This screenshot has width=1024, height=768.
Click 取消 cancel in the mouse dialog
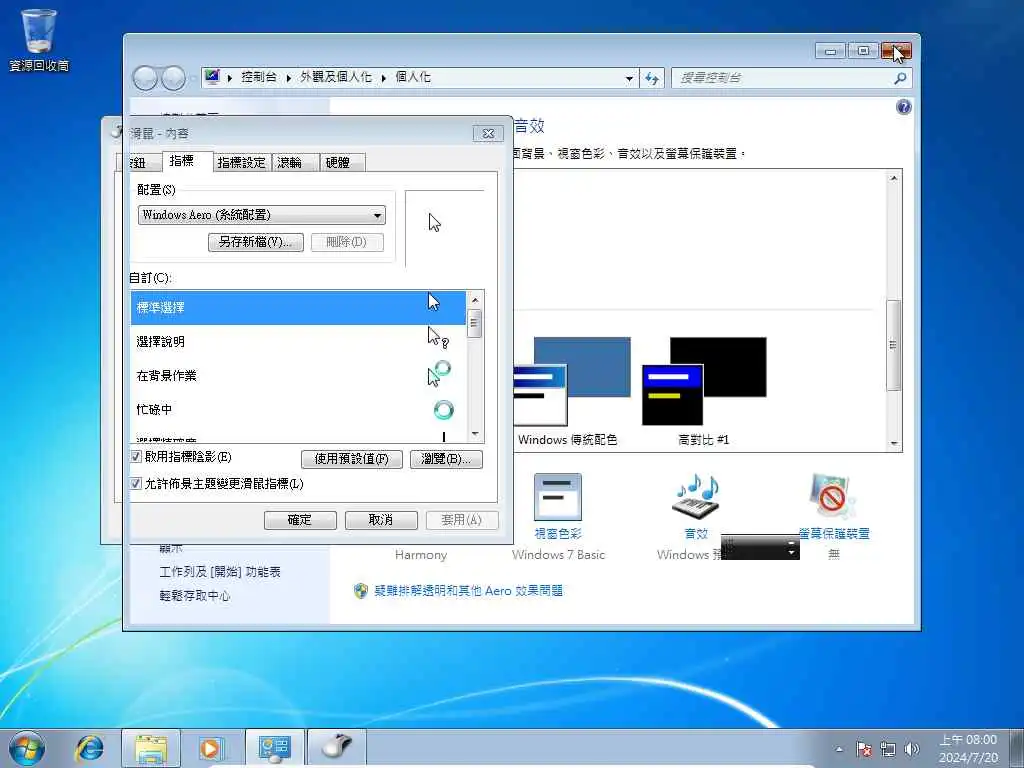(381, 520)
